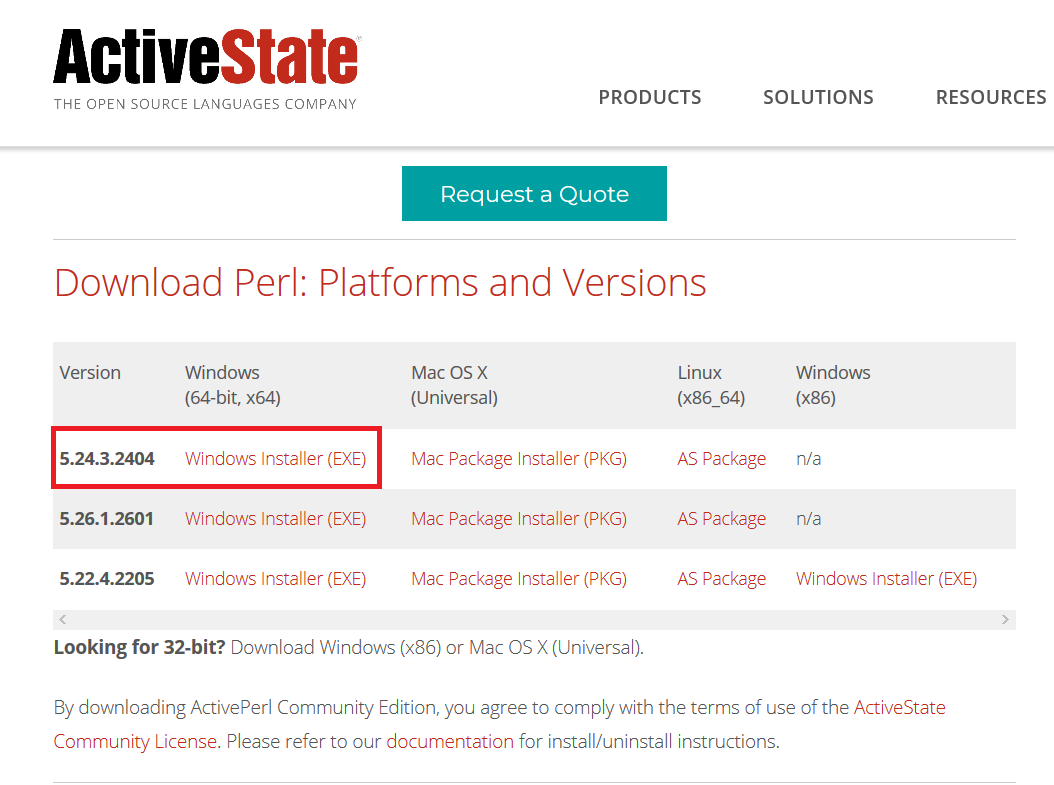
Task: Select version text 5.26.1.2601
Action: point(106,519)
